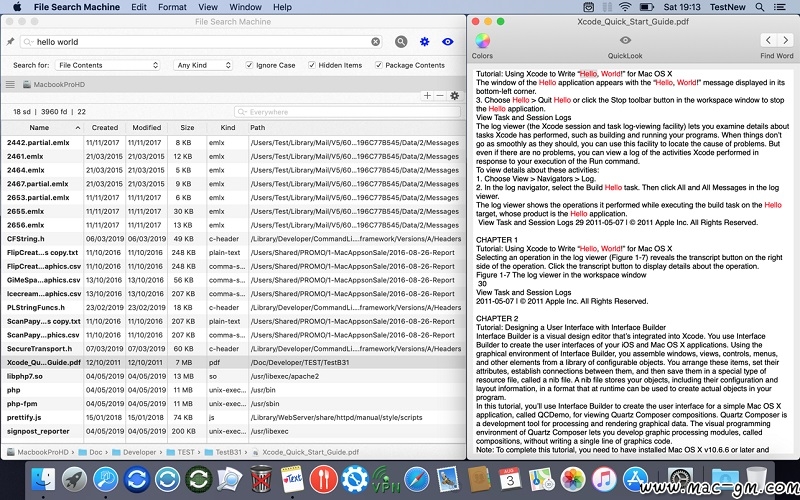Open Photos from the dock
The height and width of the screenshot is (500, 800).
pos(573,480)
